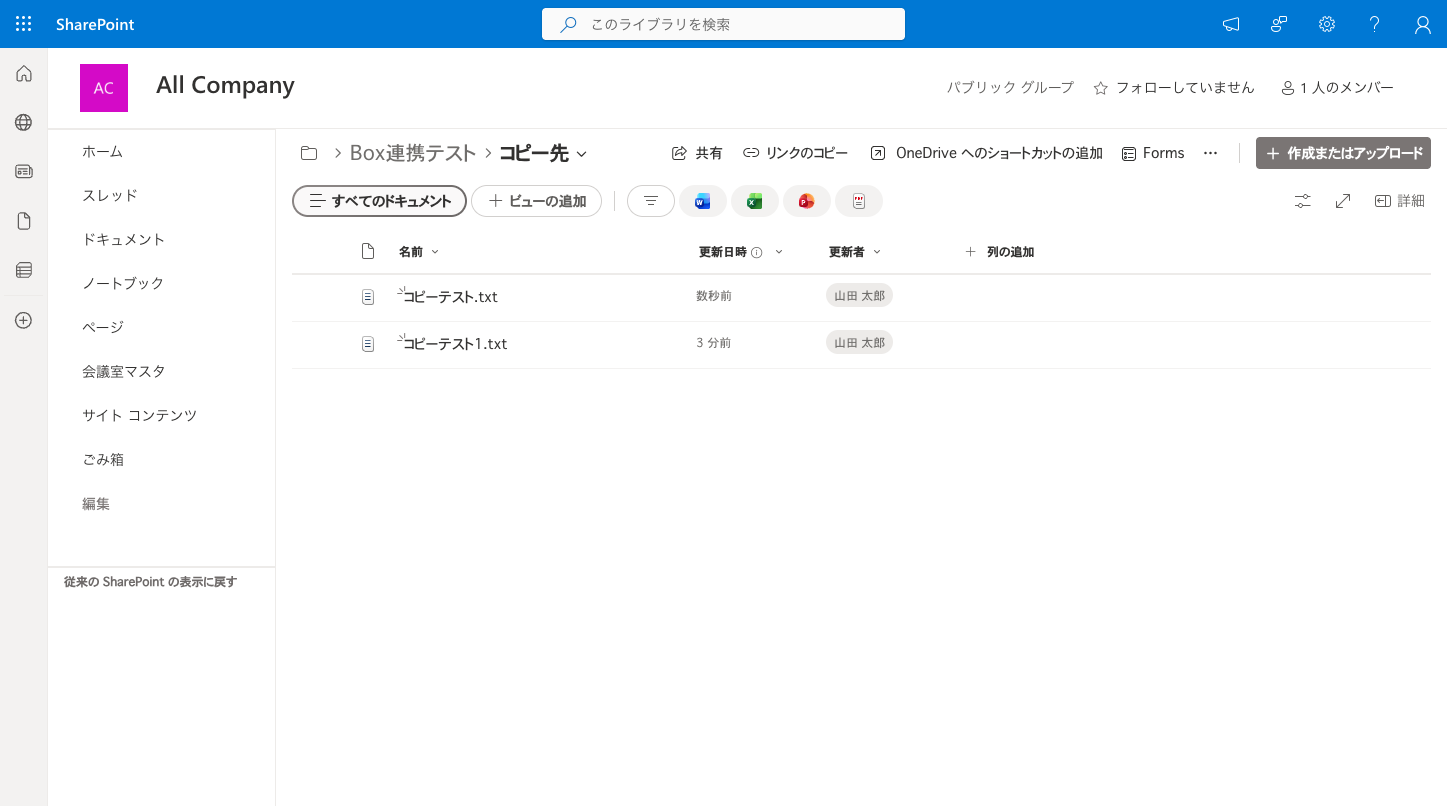Open the account profile icon

pos(1423,24)
